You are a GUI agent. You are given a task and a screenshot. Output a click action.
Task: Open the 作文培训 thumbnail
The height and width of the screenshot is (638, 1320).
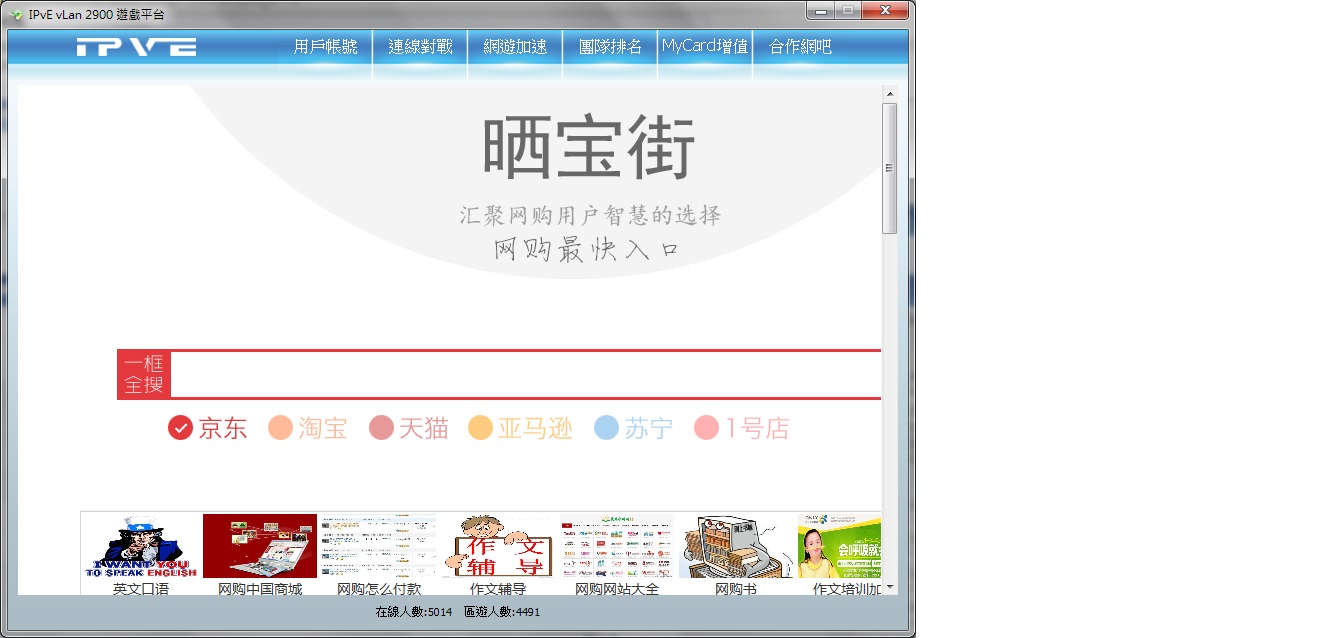pyautogui.click(x=840, y=546)
